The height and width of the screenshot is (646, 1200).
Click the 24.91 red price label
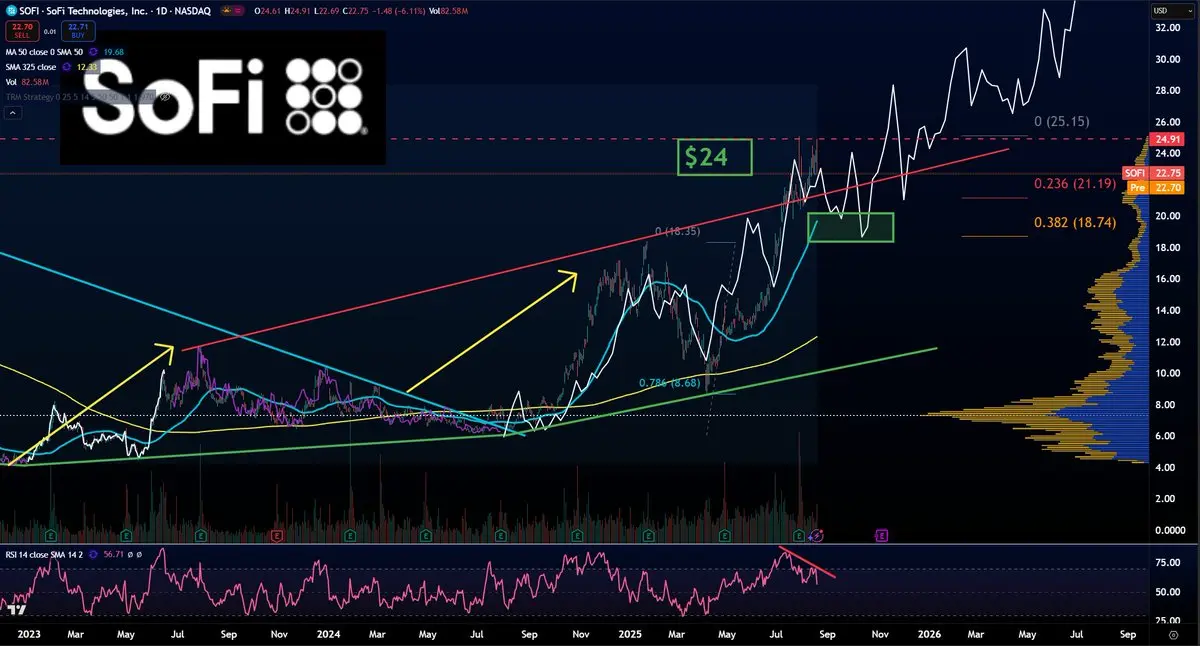point(1168,138)
